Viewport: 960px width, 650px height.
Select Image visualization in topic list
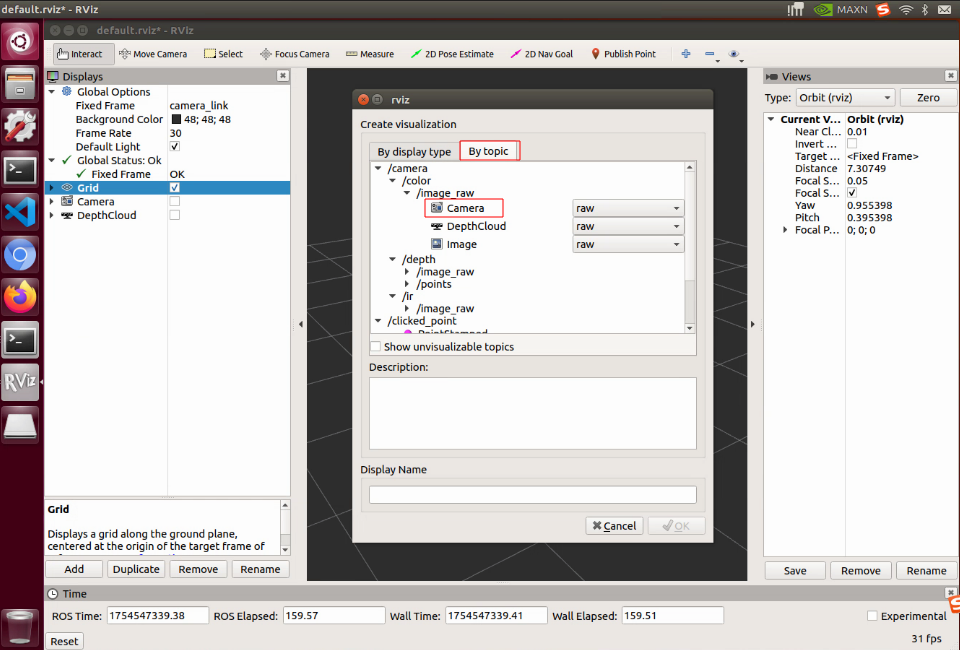454,244
